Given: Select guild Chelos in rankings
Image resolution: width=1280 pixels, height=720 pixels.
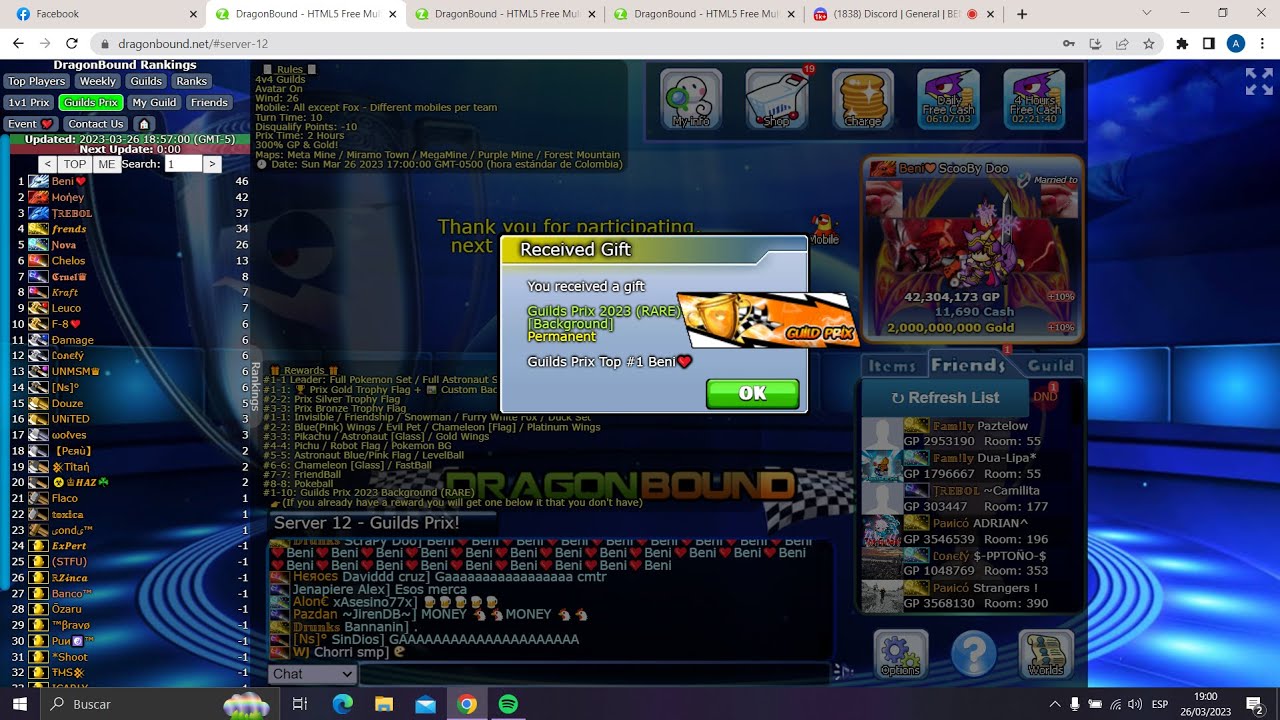Looking at the screenshot, I should point(69,261).
